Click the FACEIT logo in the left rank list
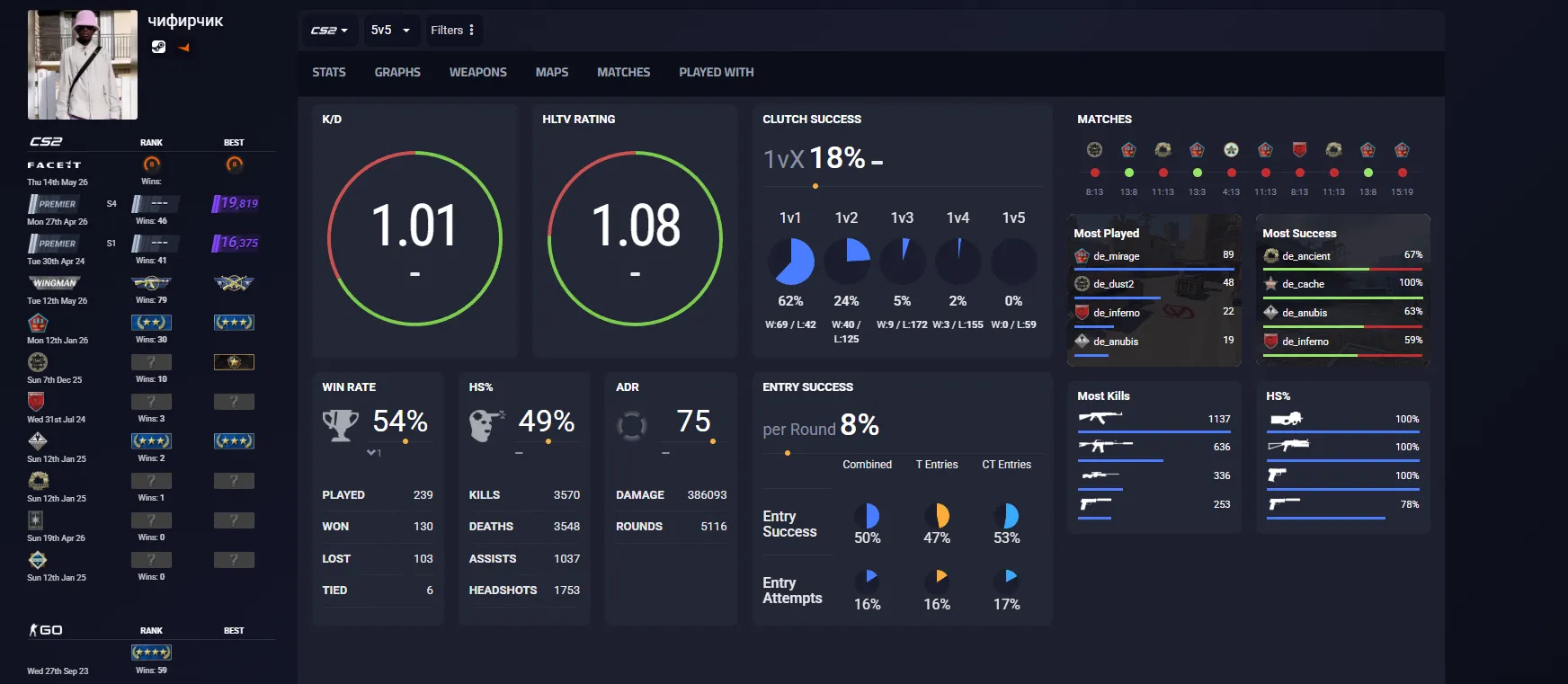This screenshot has width=1568, height=684. (54, 165)
